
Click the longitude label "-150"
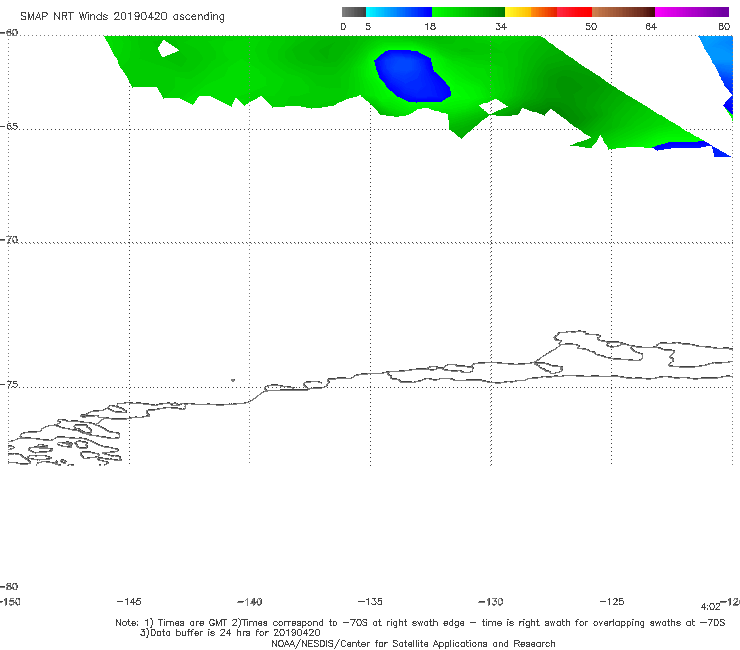[10, 602]
